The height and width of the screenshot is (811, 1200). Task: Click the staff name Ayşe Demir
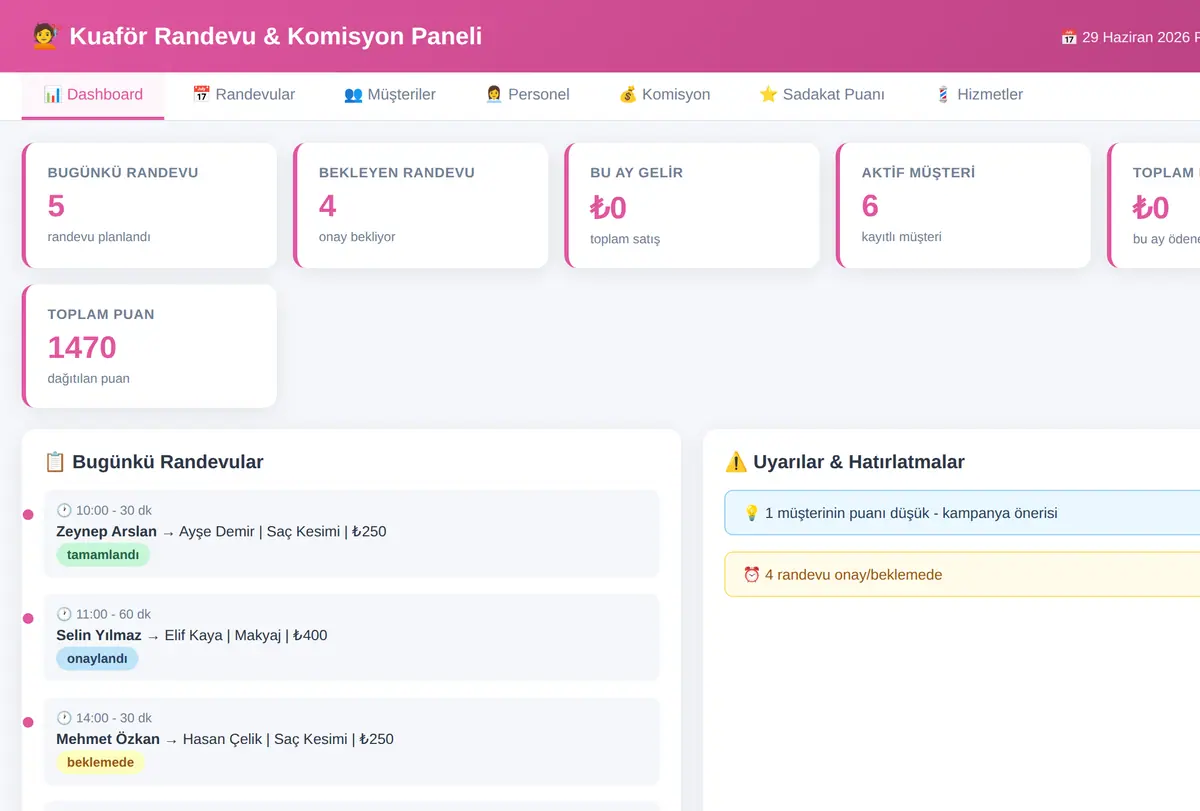[217, 531]
